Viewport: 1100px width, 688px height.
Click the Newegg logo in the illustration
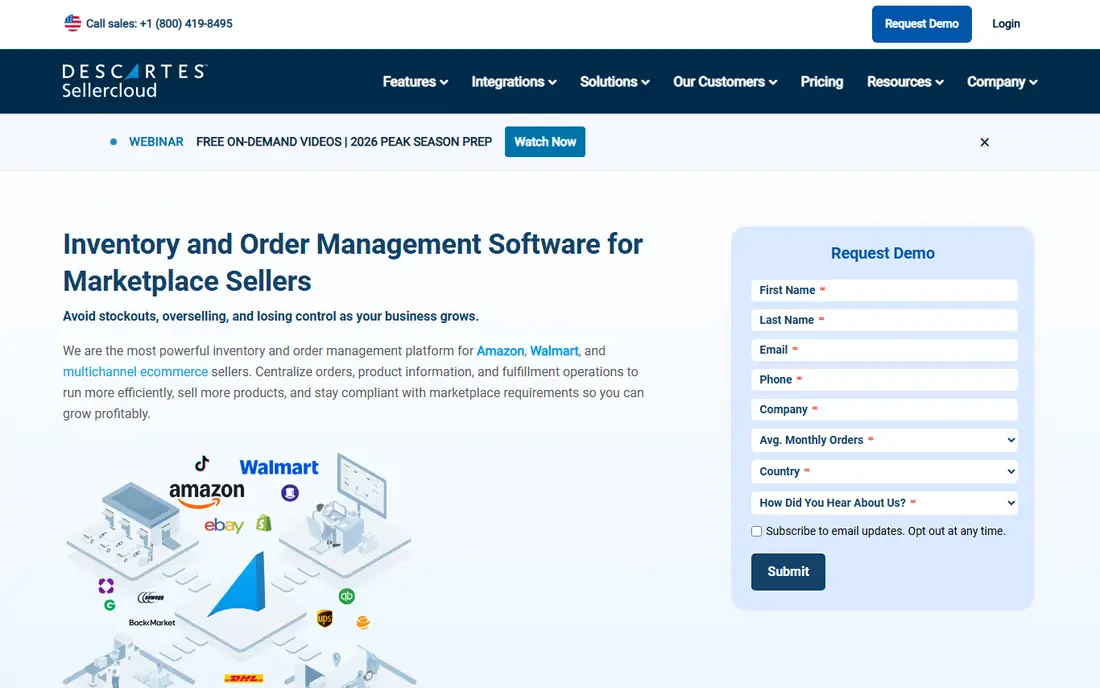coord(151,598)
